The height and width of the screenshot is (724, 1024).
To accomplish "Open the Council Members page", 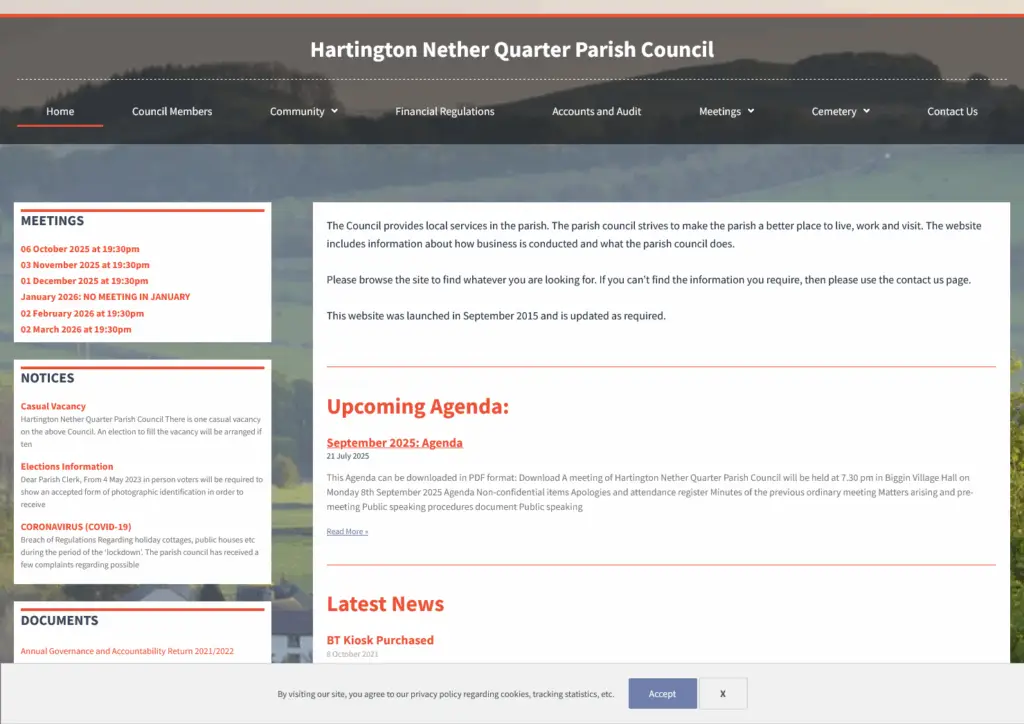I will [x=172, y=111].
